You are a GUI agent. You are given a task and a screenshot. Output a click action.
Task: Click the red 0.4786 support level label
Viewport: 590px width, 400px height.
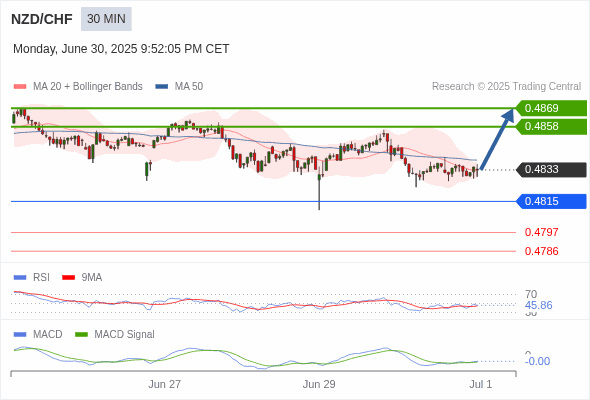541,251
